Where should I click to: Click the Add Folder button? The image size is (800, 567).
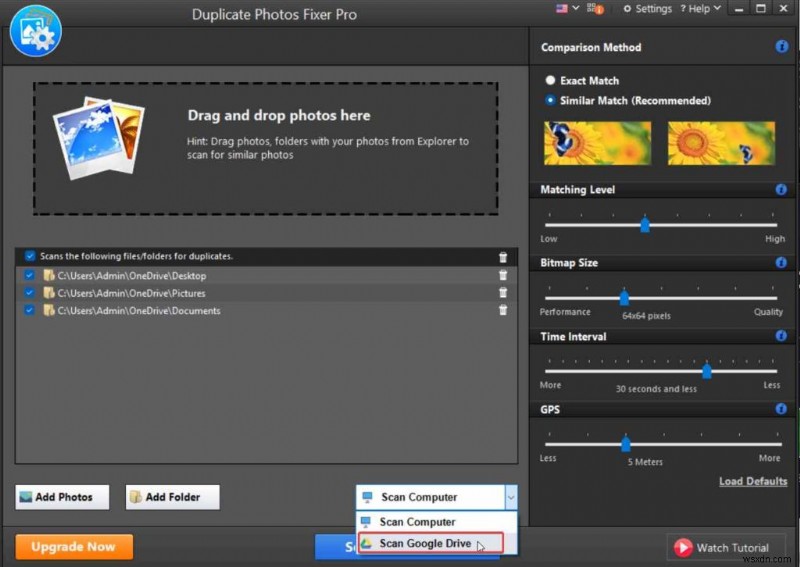point(172,497)
